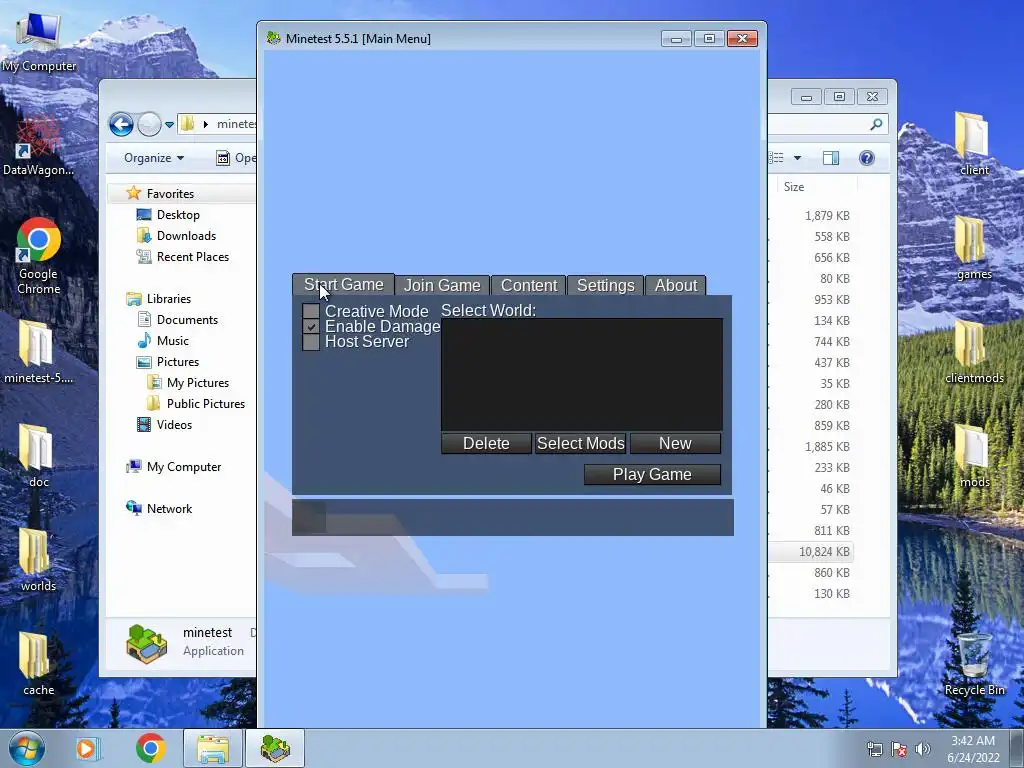Open Recent Places in the sidebar
1024x768 pixels.
click(x=193, y=257)
